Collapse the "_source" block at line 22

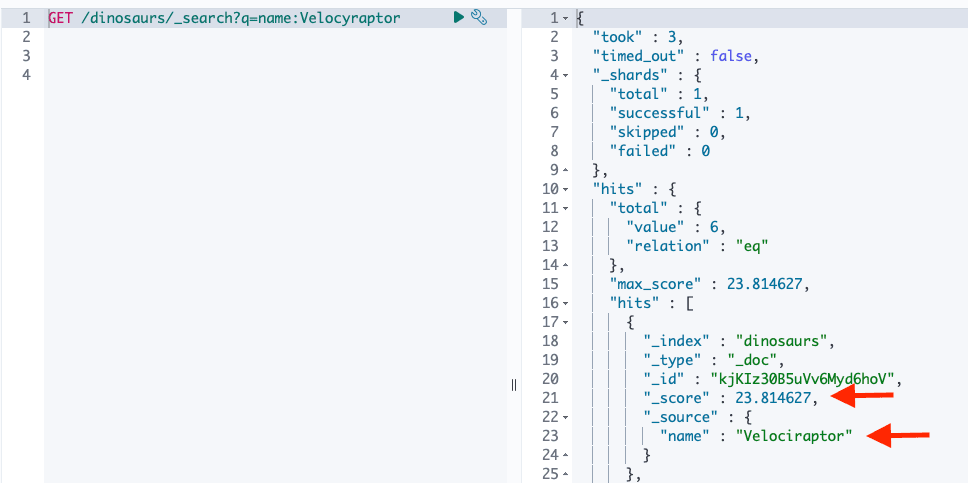[567, 417]
